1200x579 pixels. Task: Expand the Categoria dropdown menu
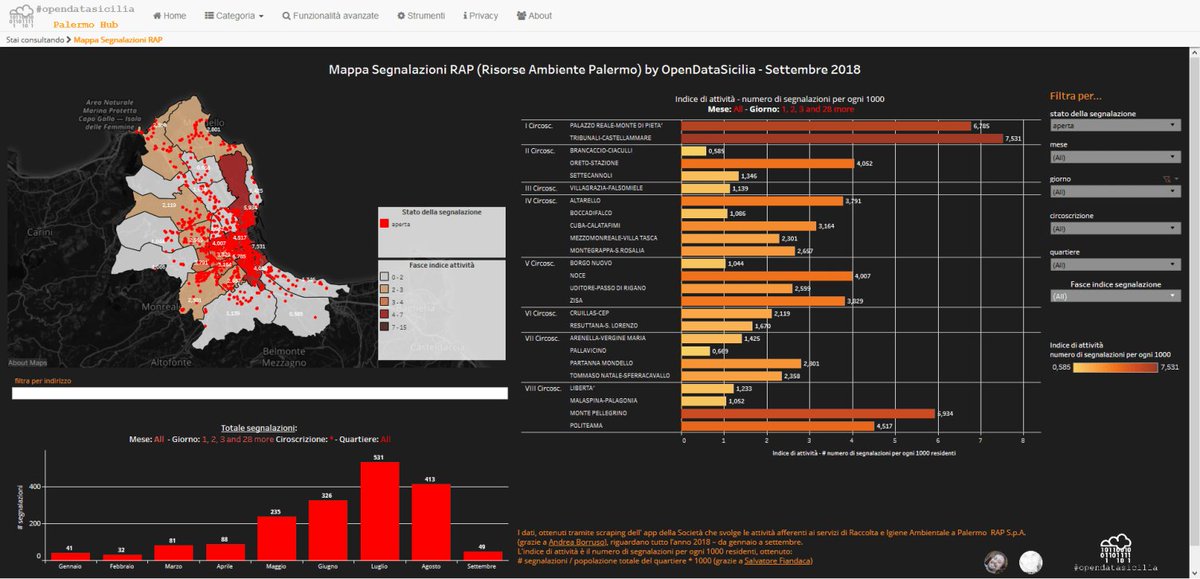tap(234, 16)
